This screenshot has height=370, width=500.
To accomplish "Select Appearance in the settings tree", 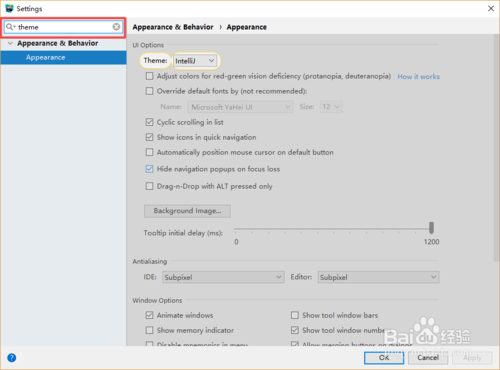I will pyautogui.click(x=63, y=57).
